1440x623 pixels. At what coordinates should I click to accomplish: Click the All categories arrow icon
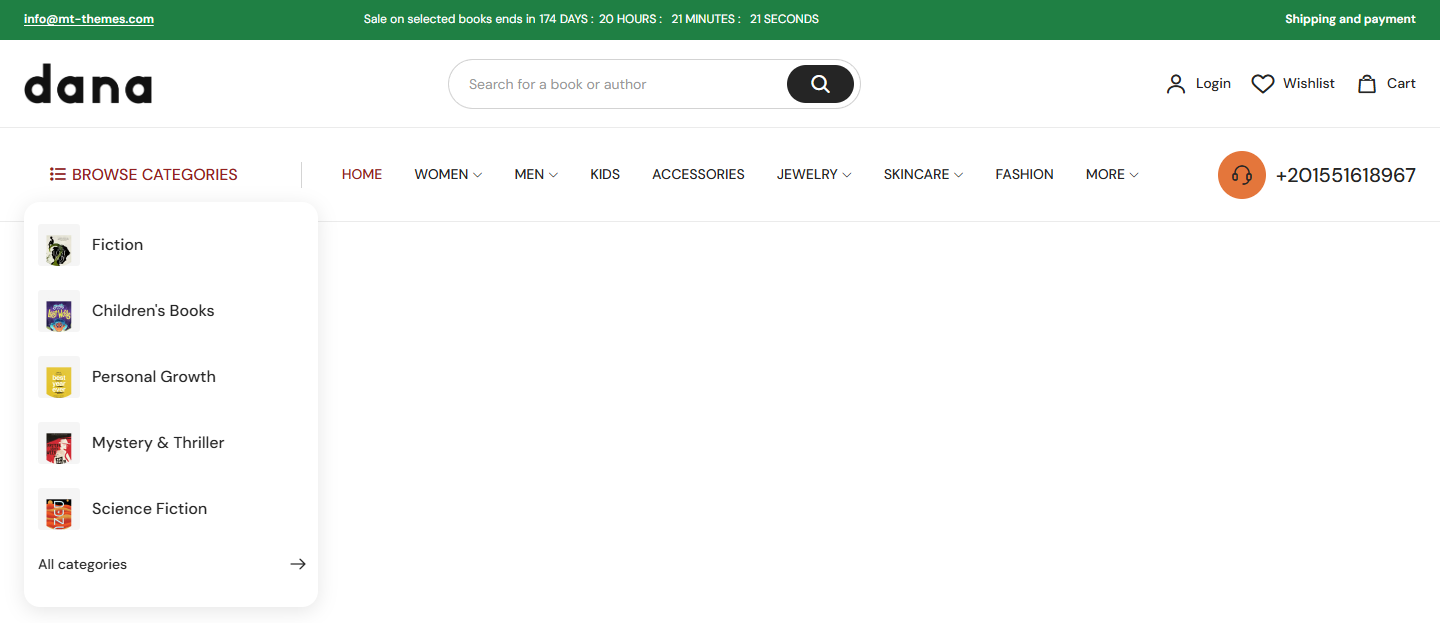point(298,564)
